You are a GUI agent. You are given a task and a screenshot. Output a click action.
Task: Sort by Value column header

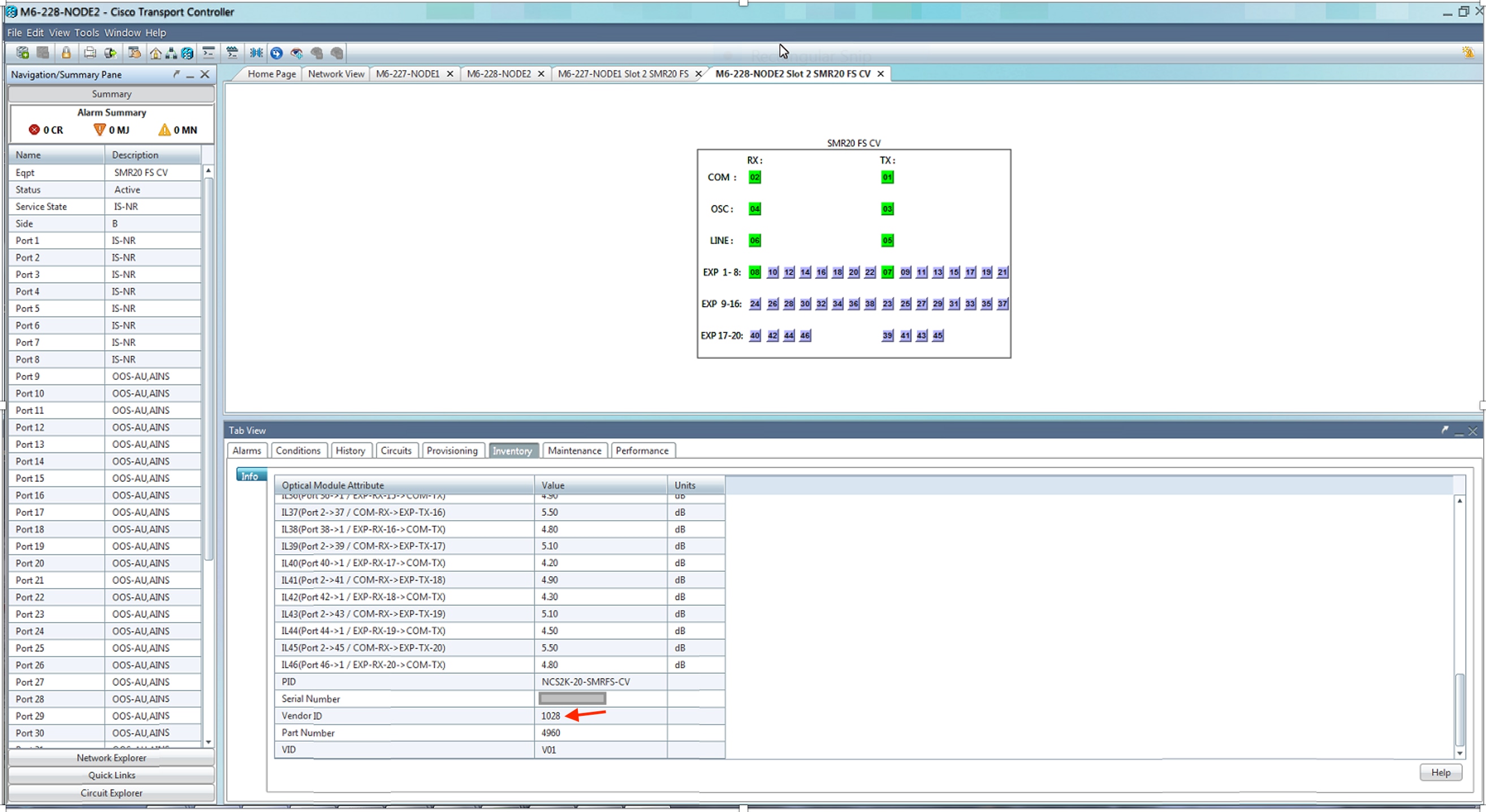[x=601, y=485]
